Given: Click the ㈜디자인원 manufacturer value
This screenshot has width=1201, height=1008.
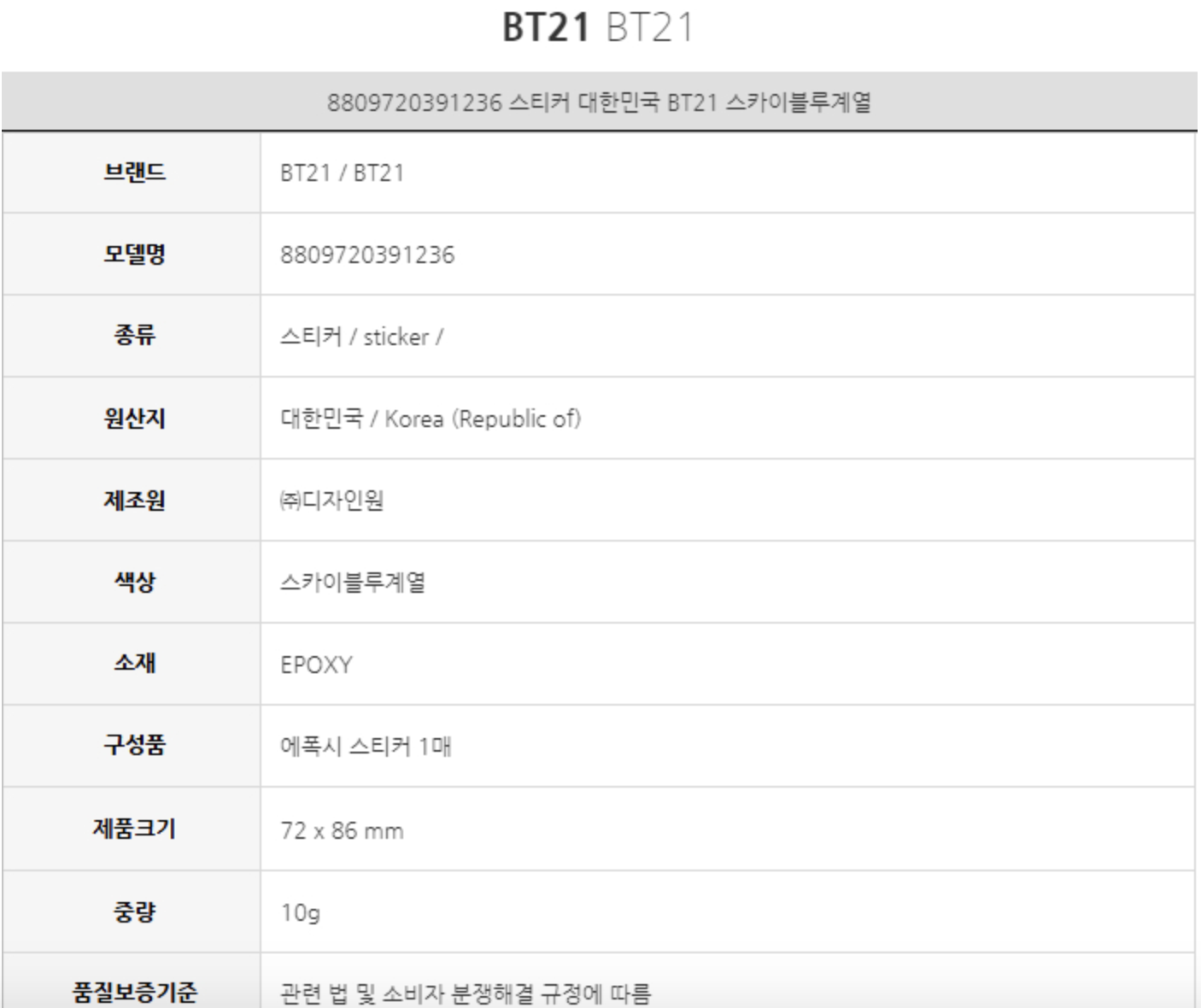Looking at the screenshot, I should point(331,500).
